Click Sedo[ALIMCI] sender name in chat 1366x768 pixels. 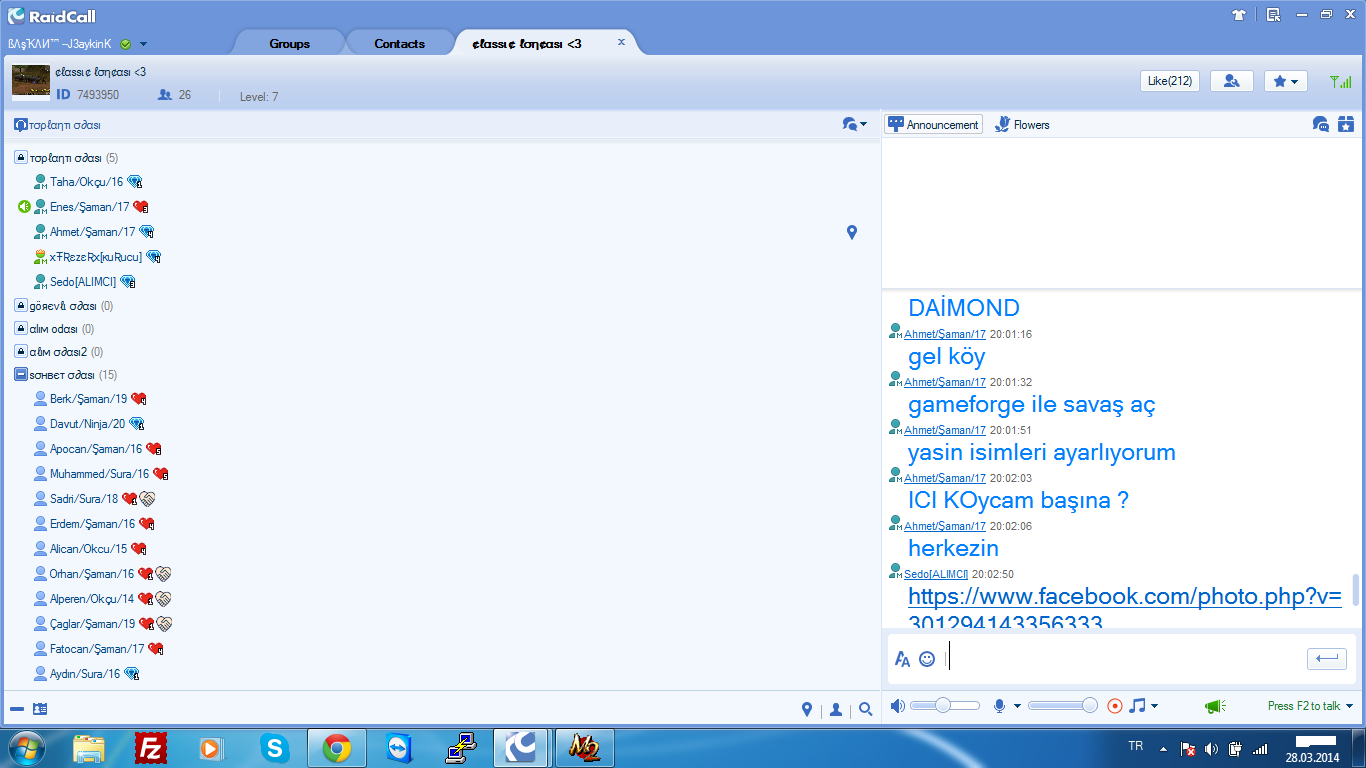pos(936,574)
